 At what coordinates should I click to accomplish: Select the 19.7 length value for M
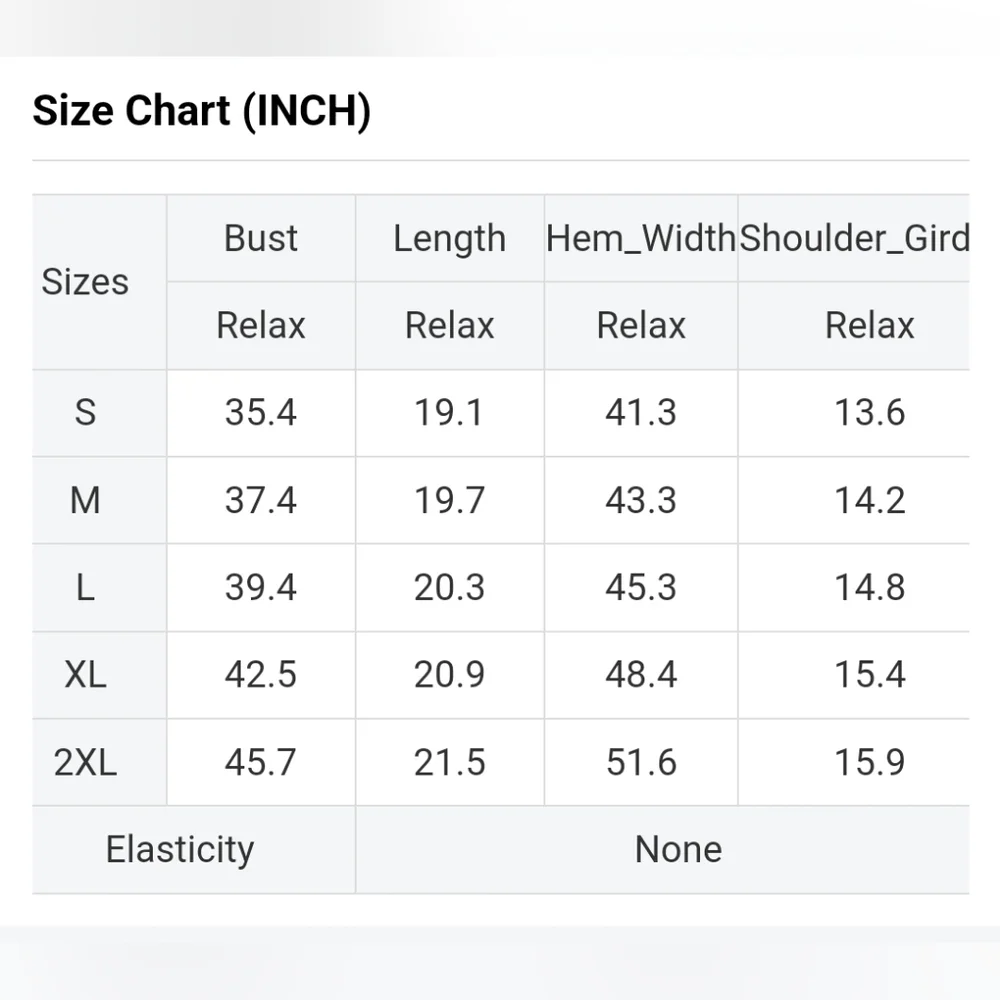(x=449, y=500)
